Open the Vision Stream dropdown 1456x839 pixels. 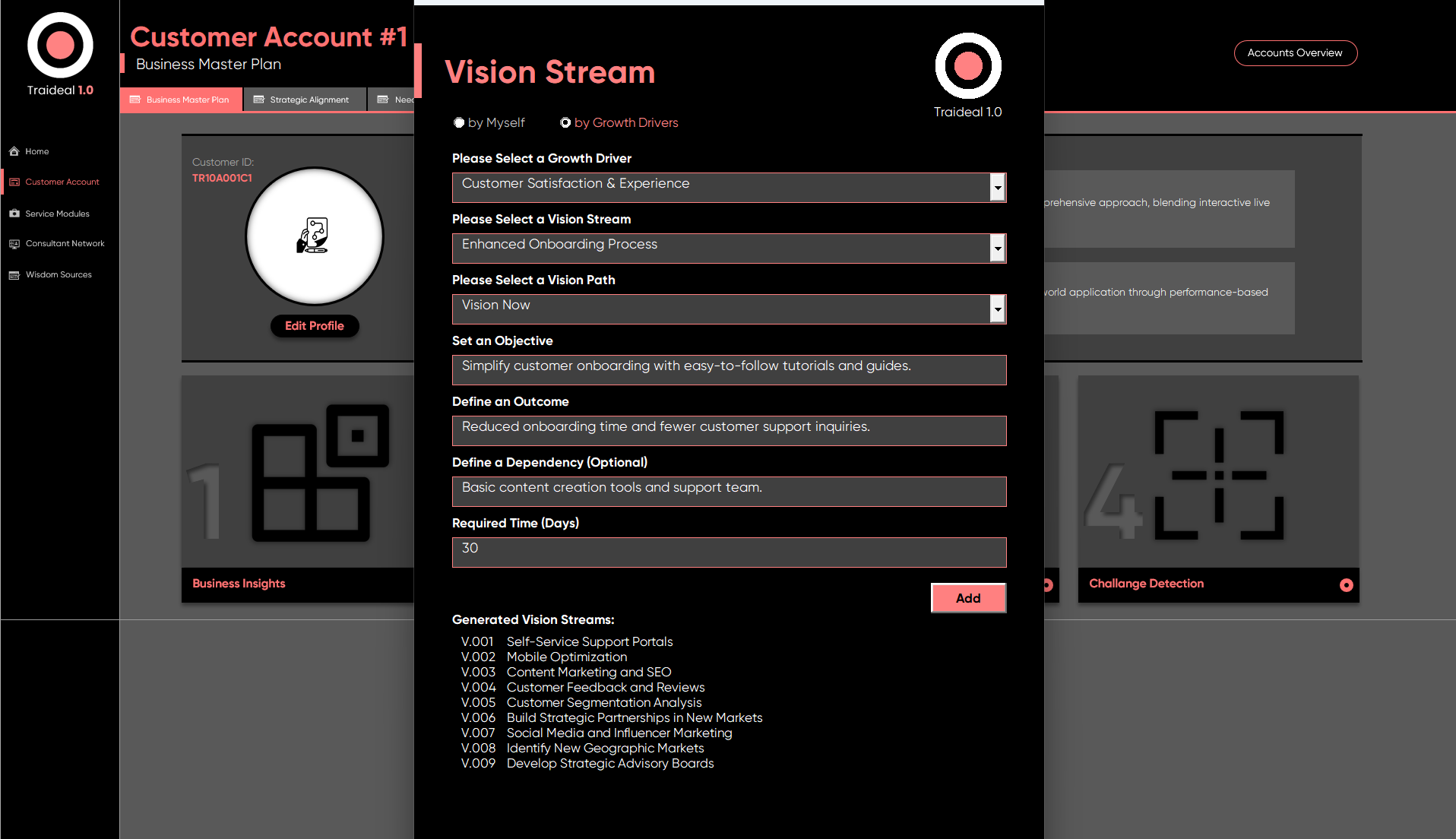[997, 249]
